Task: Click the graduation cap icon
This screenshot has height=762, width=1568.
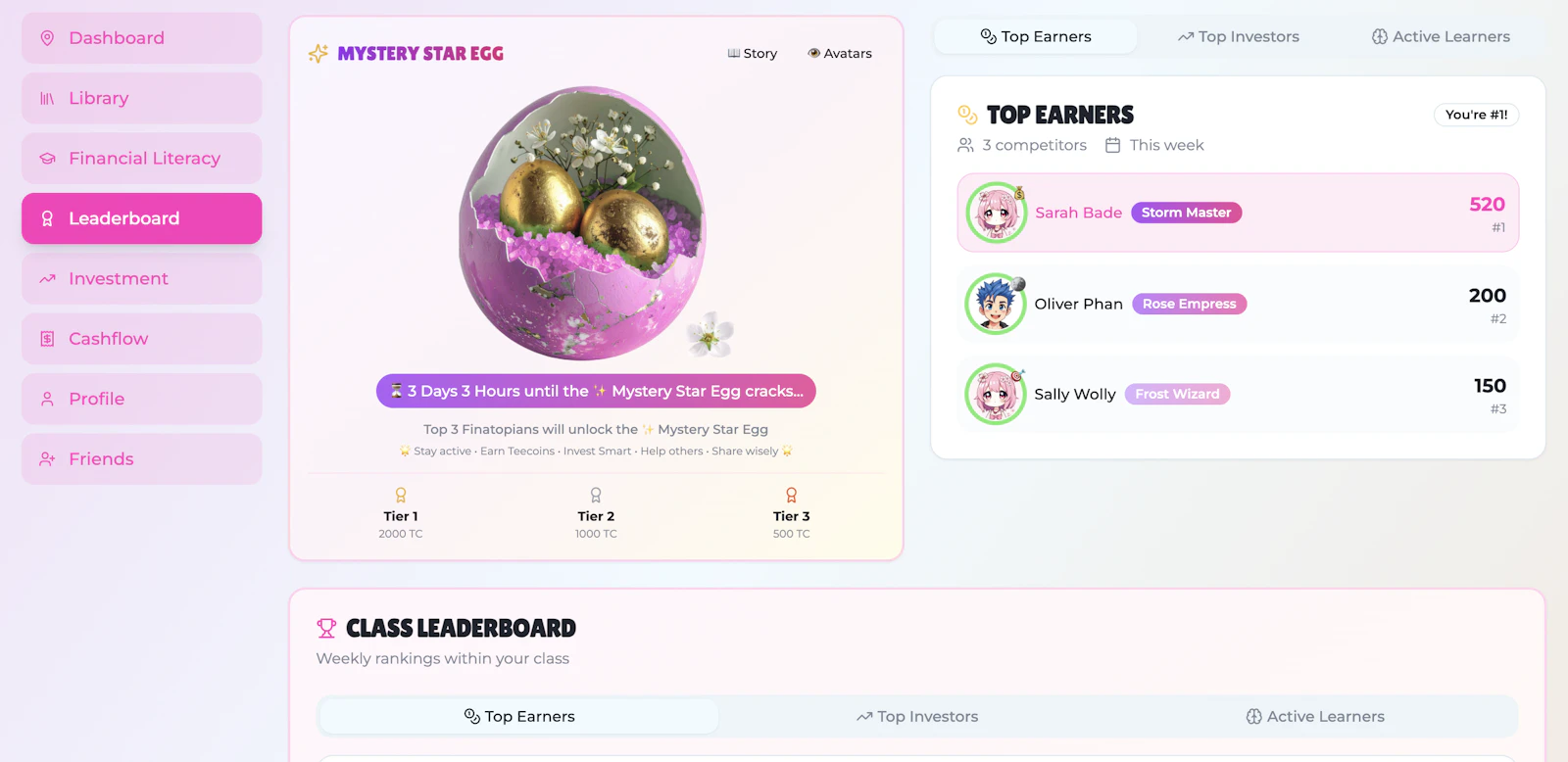Action: point(47,159)
